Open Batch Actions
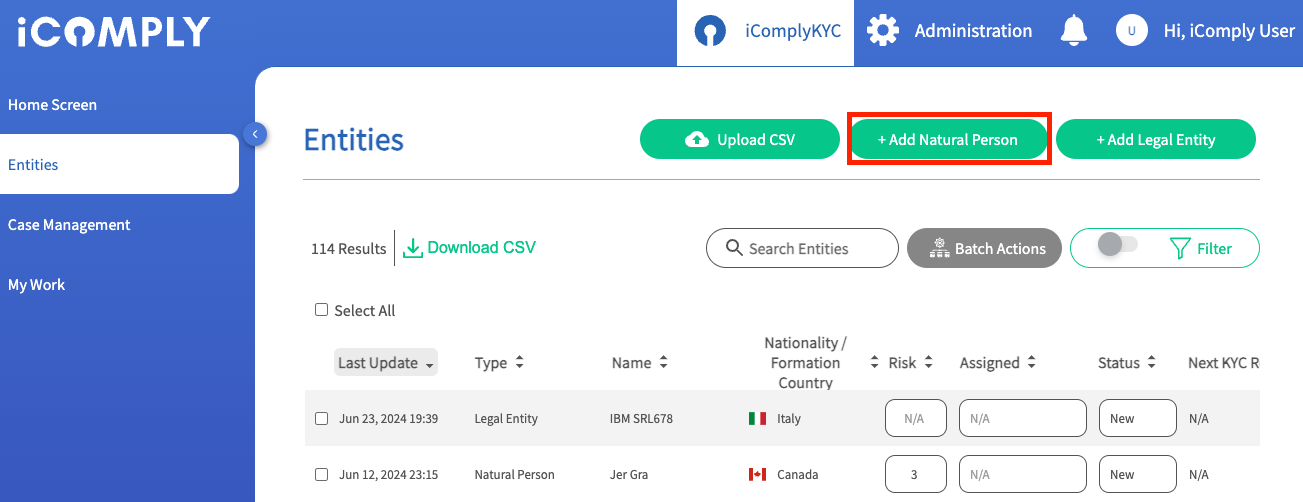 pos(984,248)
